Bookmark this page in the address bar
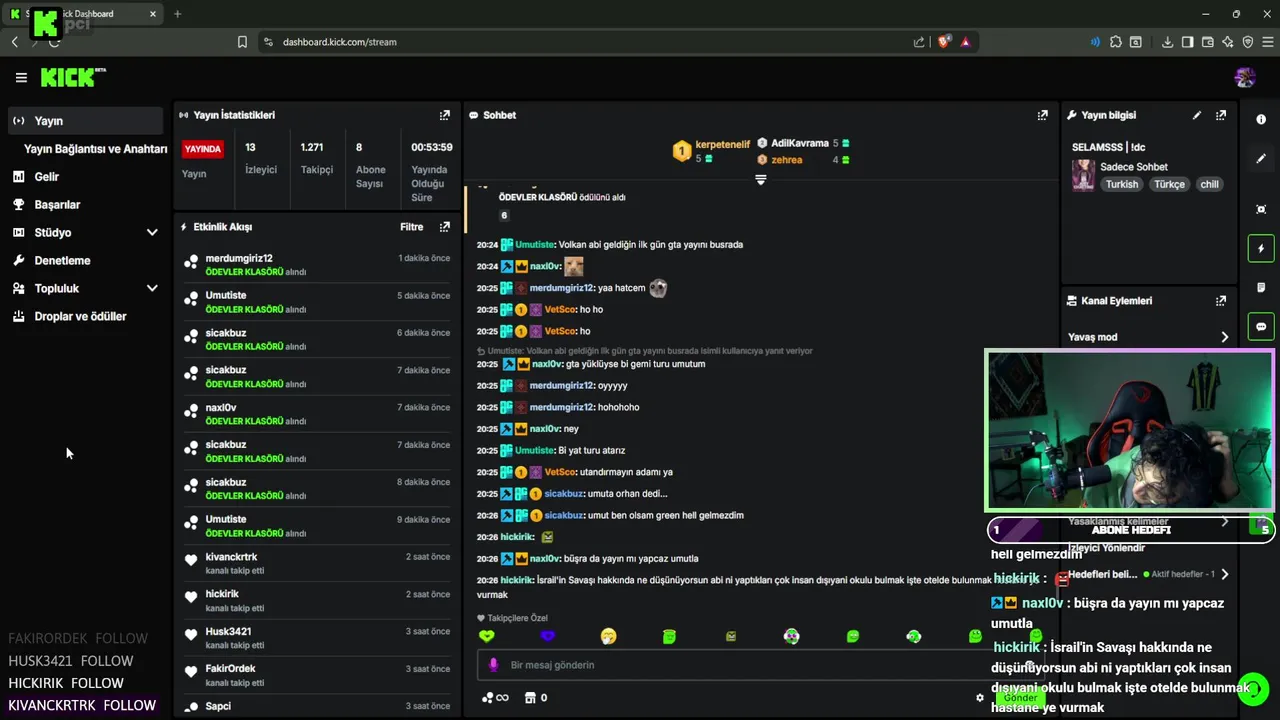The height and width of the screenshot is (720, 1280). tap(242, 42)
